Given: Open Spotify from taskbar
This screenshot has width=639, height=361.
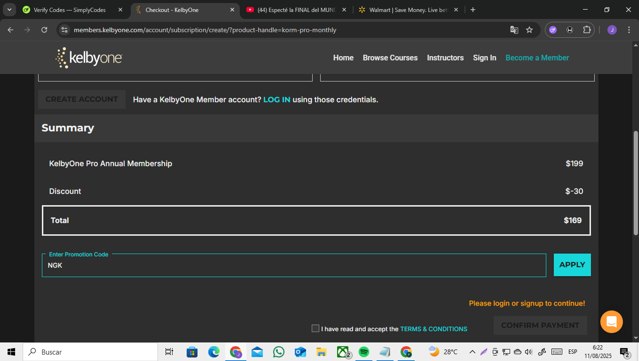Looking at the screenshot, I should point(364,352).
